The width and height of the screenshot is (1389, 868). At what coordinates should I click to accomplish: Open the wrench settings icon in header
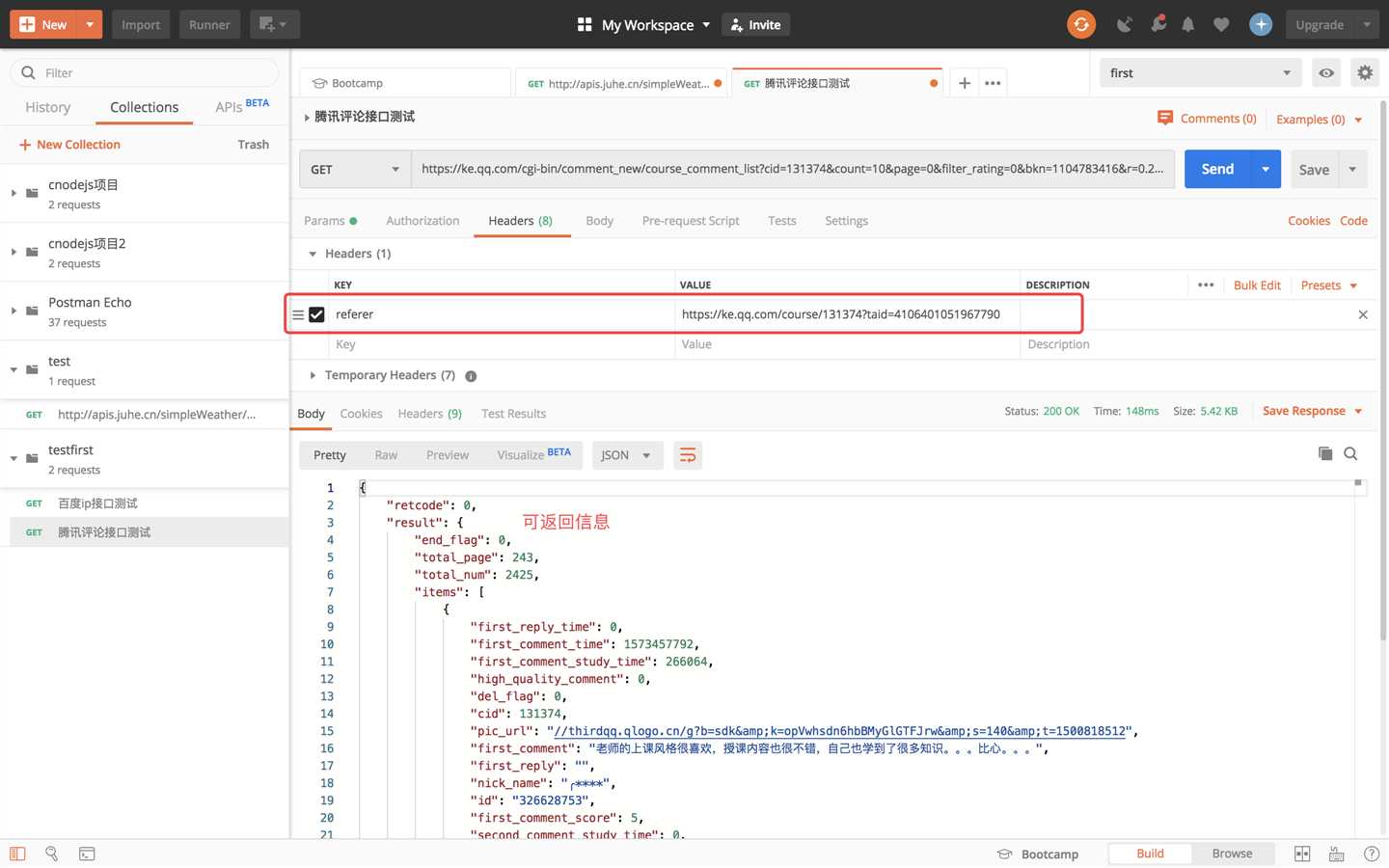point(1157,24)
